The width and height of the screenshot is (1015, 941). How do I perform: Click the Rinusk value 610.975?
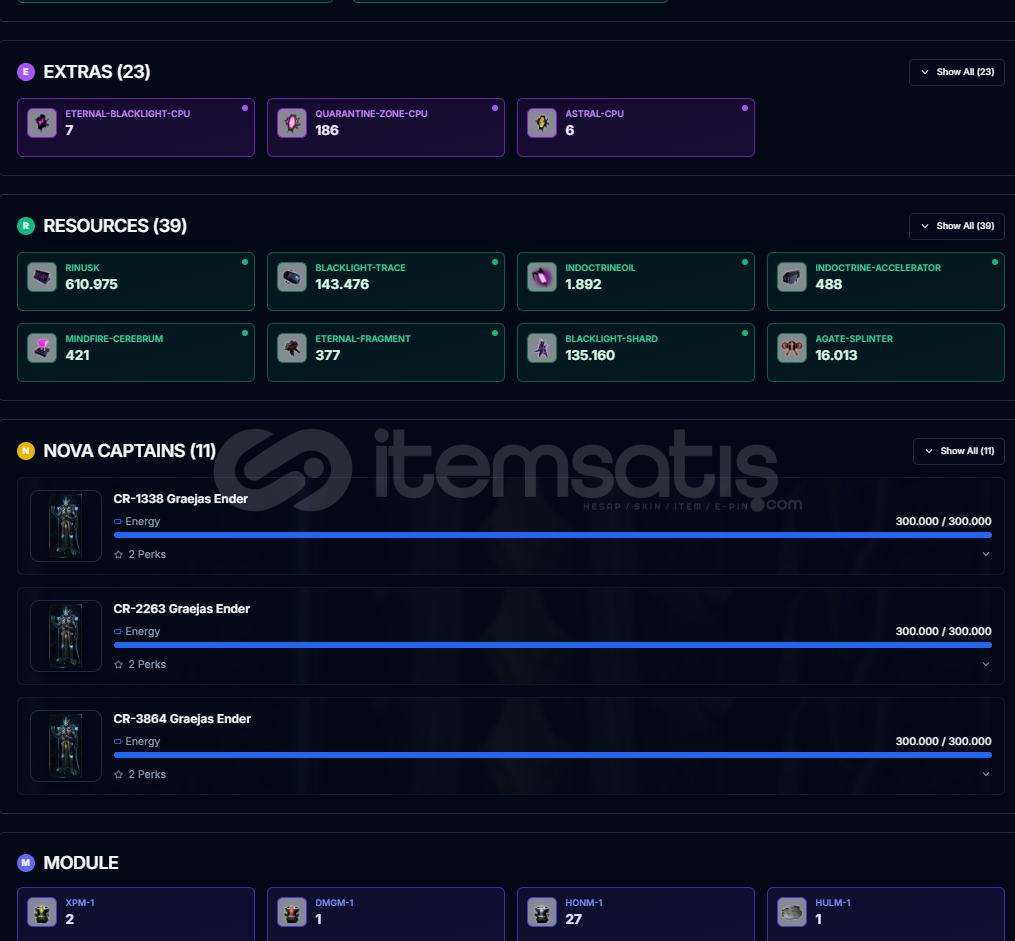pyautogui.click(x=91, y=284)
